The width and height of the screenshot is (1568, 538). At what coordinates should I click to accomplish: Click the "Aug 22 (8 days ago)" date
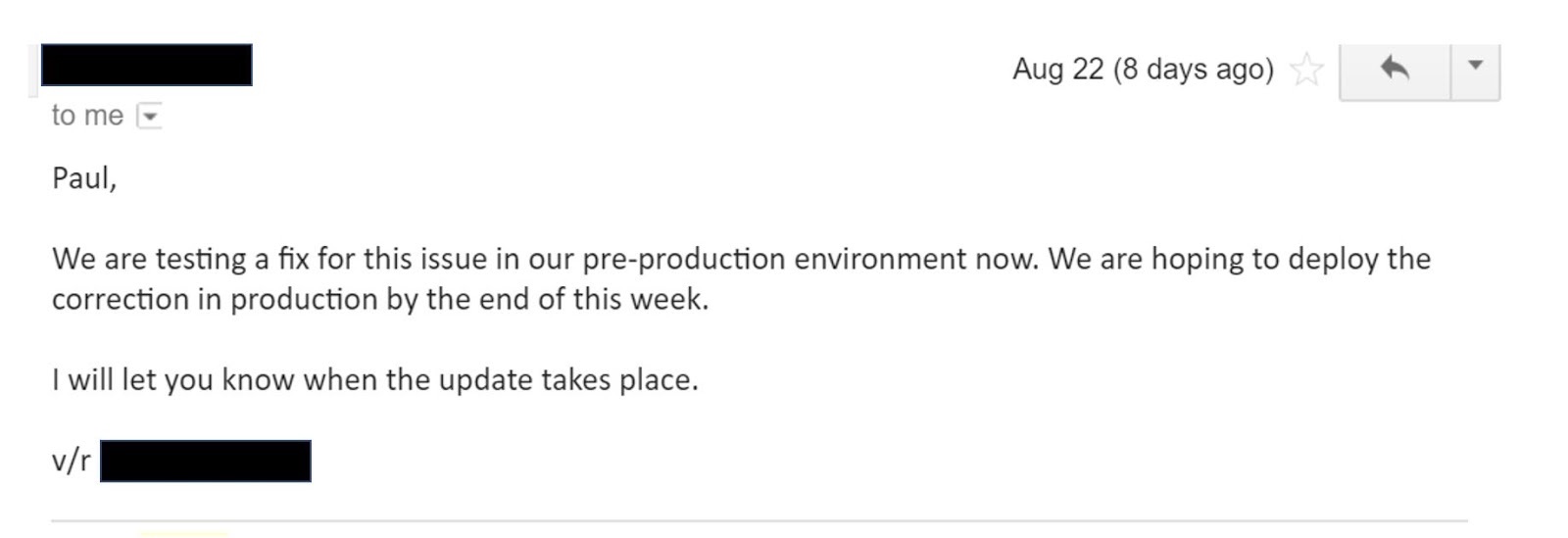click(1143, 70)
